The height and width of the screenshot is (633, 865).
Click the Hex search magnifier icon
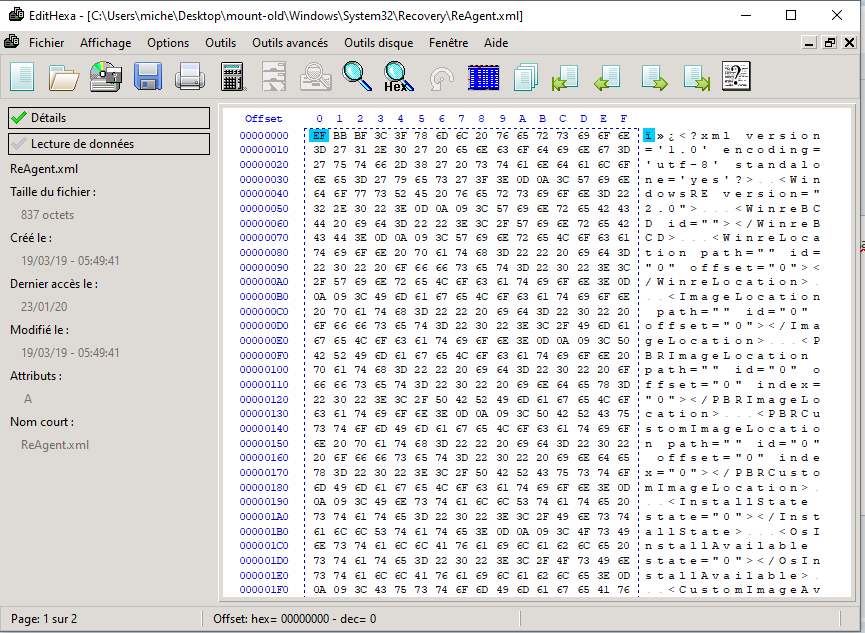point(398,77)
